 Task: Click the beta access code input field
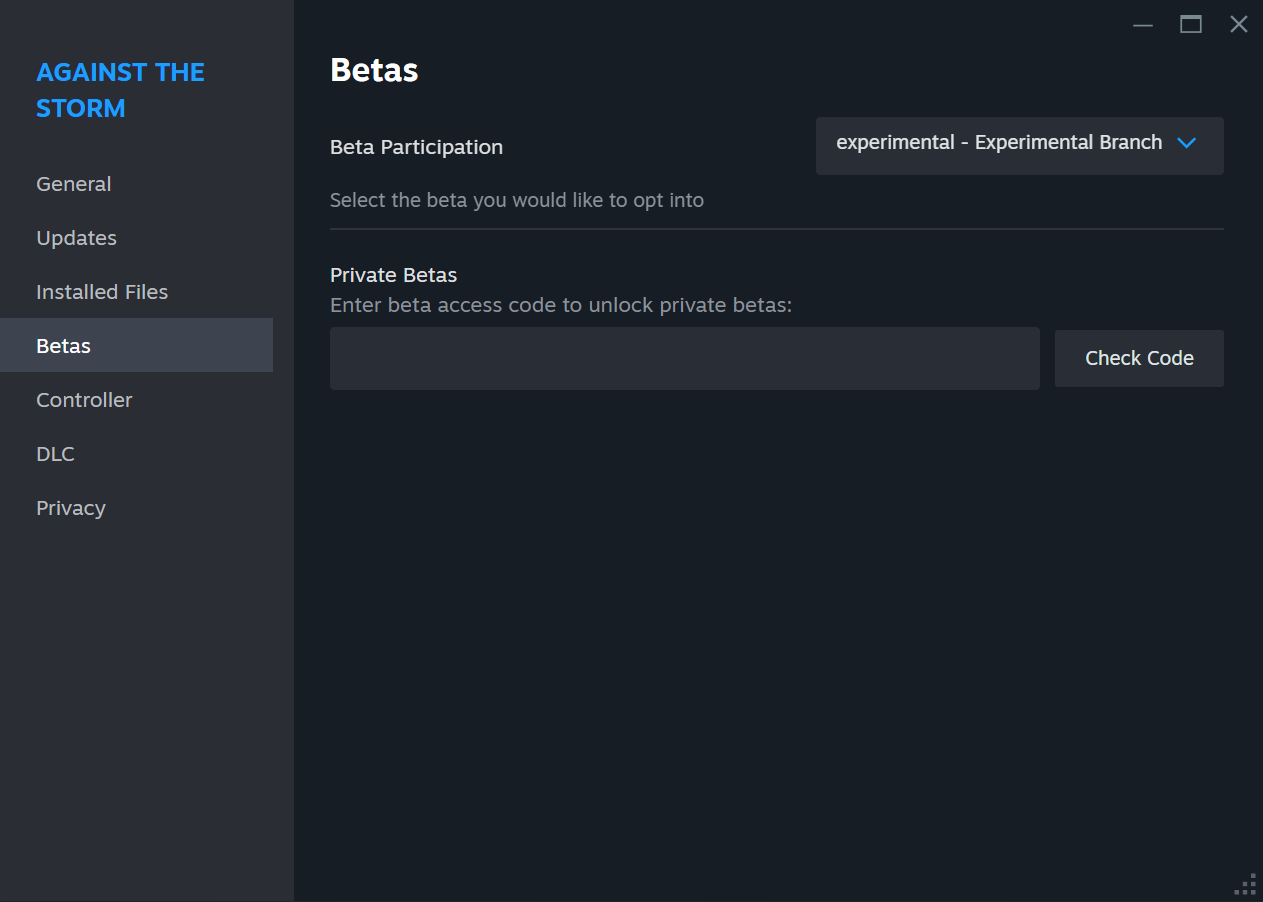(684, 358)
